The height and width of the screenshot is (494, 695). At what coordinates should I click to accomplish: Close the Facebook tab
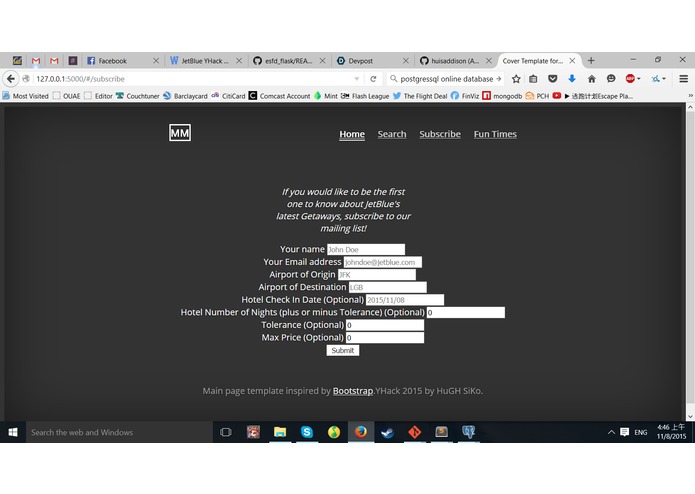156,61
